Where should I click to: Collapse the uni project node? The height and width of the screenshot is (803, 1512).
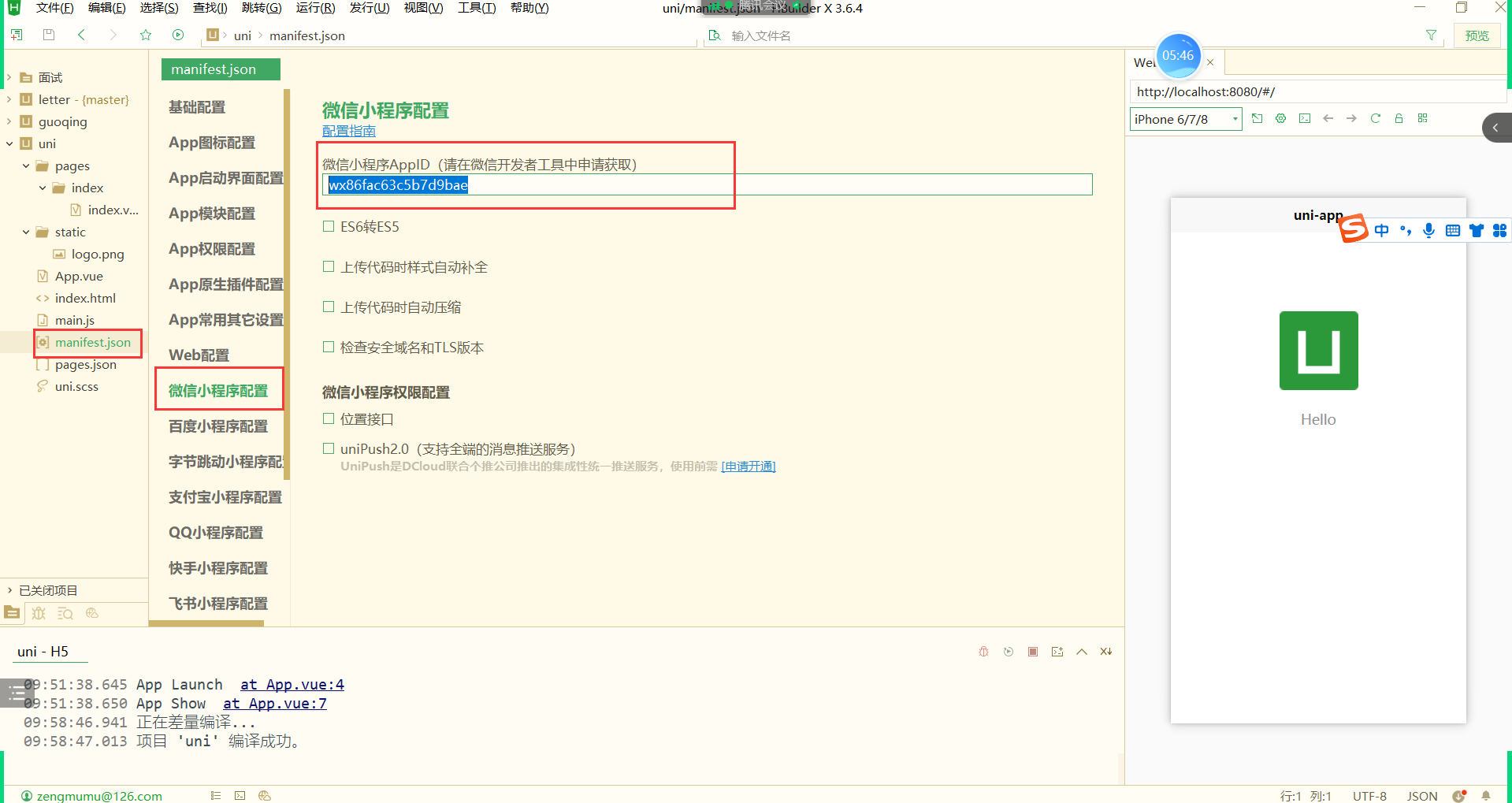click(9, 143)
